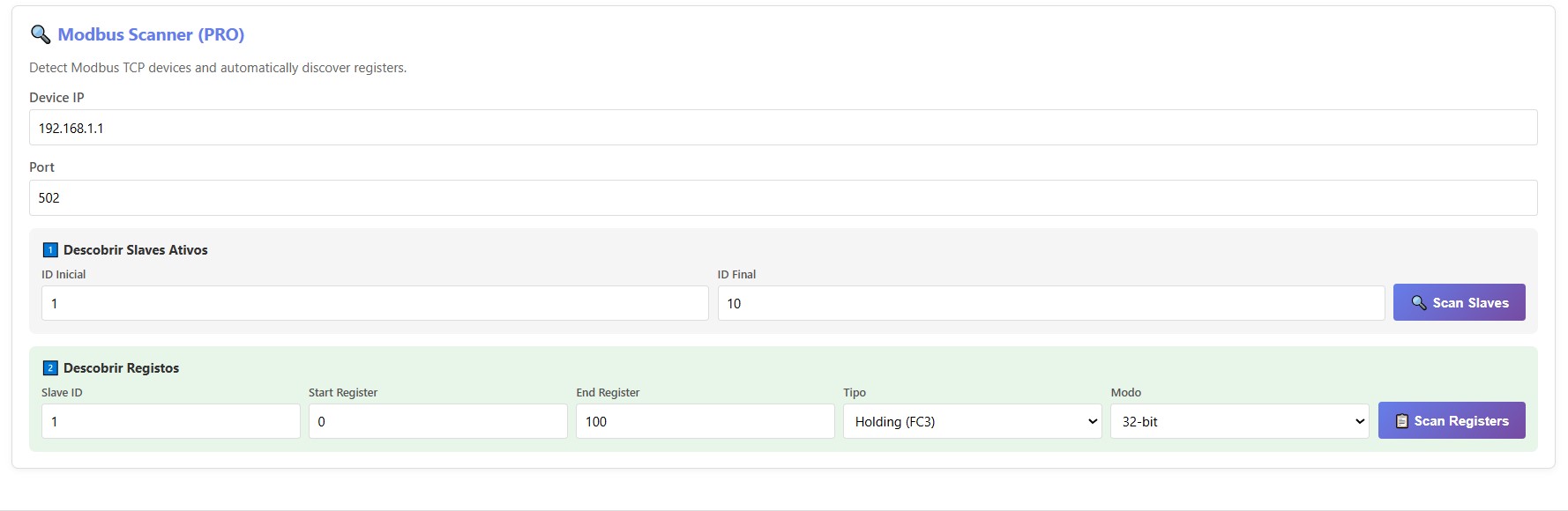This screenshot has width=1568, height=511.
Task: Click the Modbus Scanner (PRO) heading
Action: (151, 34)
